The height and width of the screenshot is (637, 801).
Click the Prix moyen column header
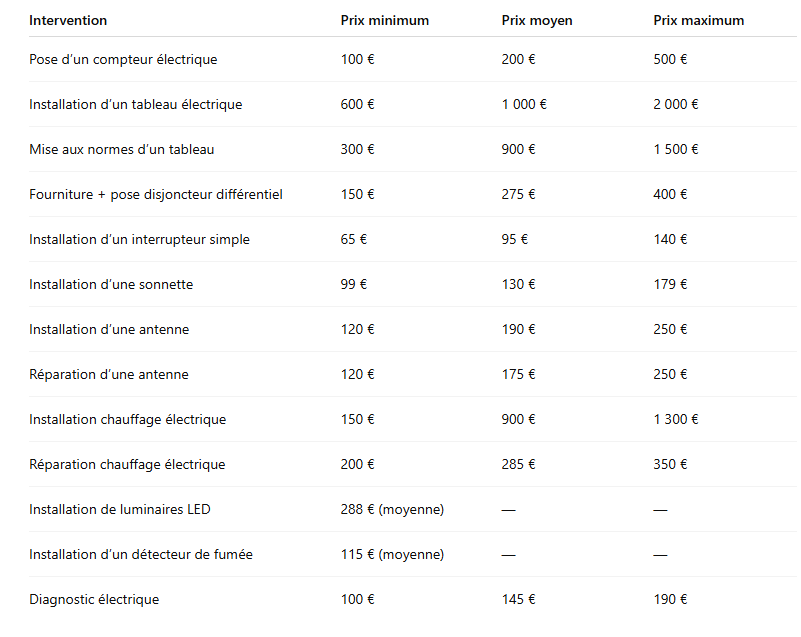[x=537, y=20]
